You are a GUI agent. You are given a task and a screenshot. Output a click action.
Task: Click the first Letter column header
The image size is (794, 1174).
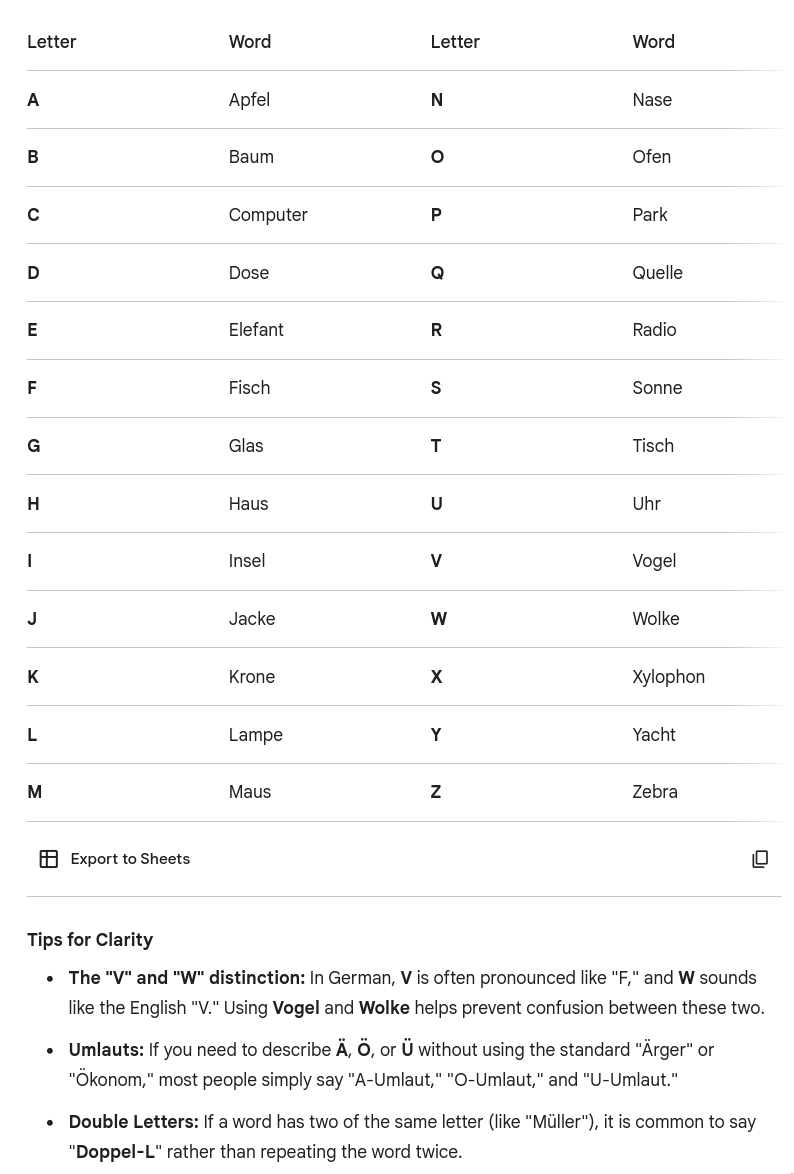point(52,42)
